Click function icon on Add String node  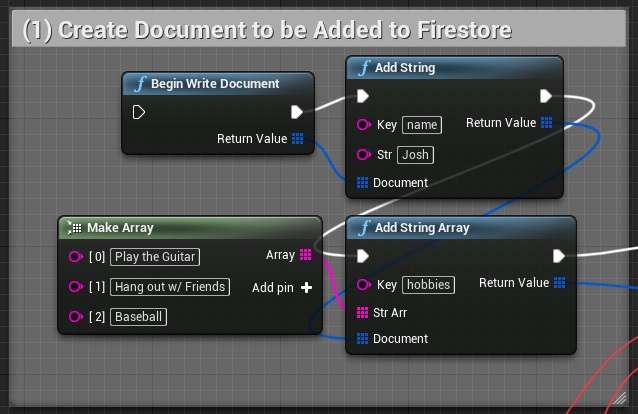(x=364, y=68)
